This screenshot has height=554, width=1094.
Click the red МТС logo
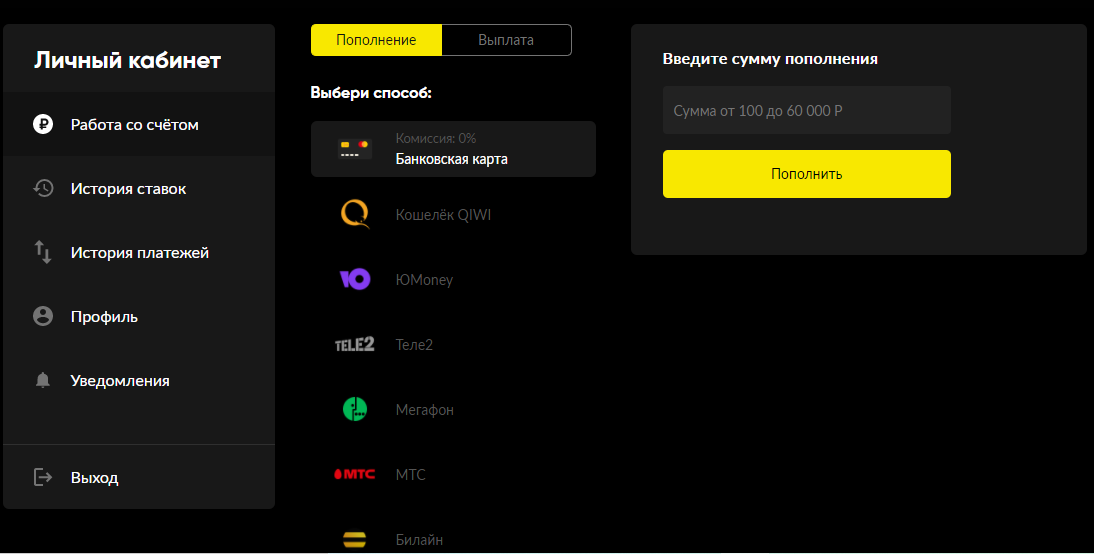(x=354, y=474)
